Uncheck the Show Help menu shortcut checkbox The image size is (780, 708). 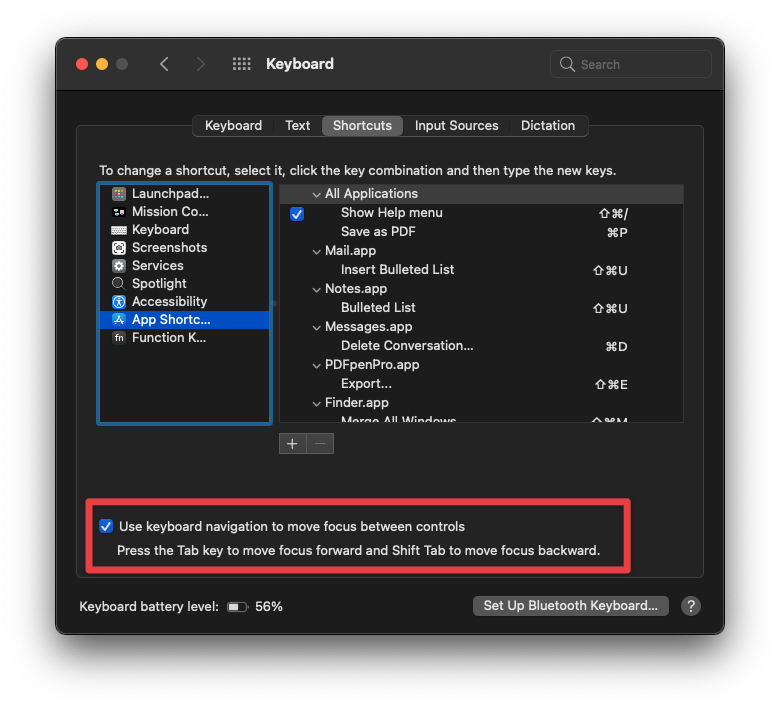[297, 213]
